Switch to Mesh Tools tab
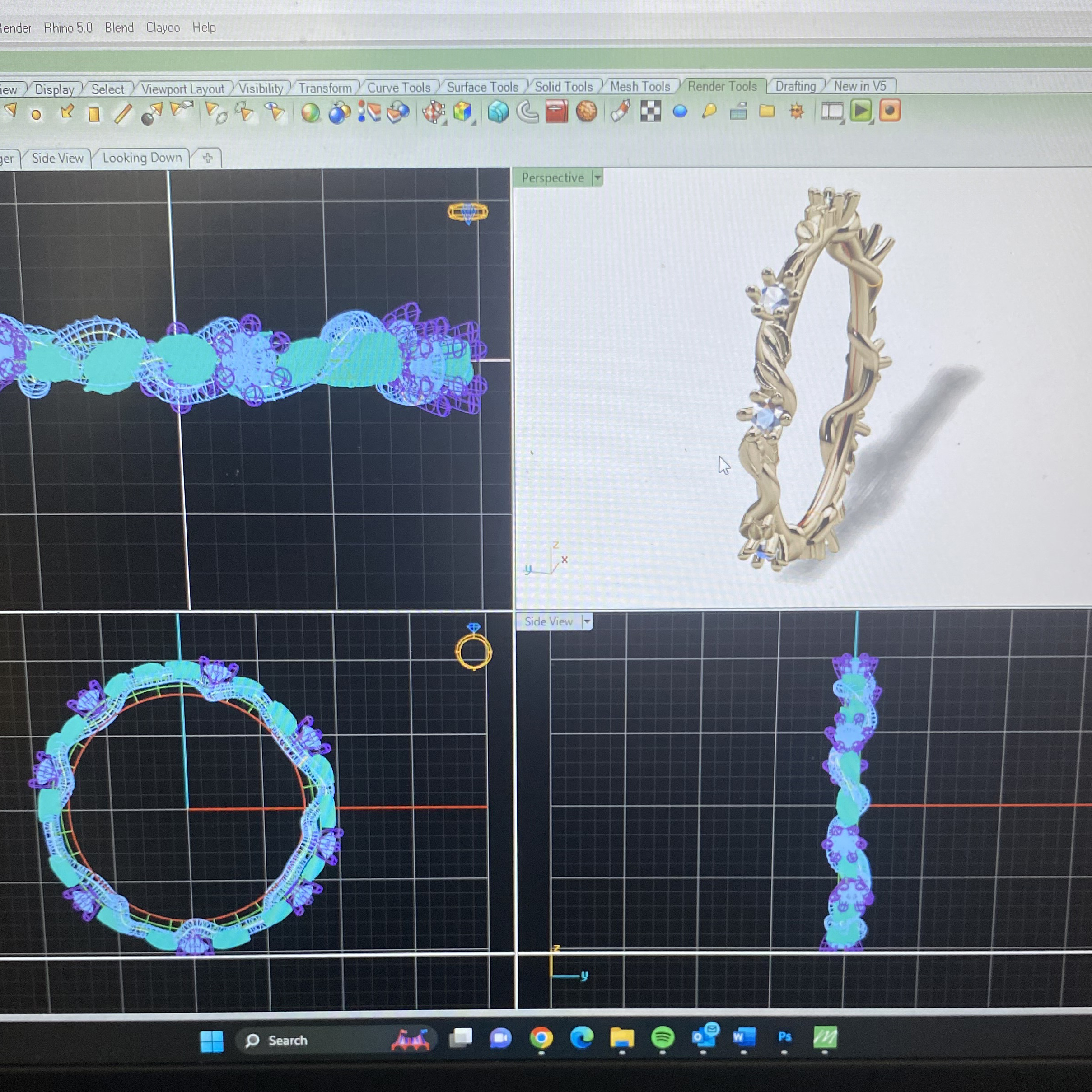This screenshot has height=1092, width=1092. click(640, 86)
